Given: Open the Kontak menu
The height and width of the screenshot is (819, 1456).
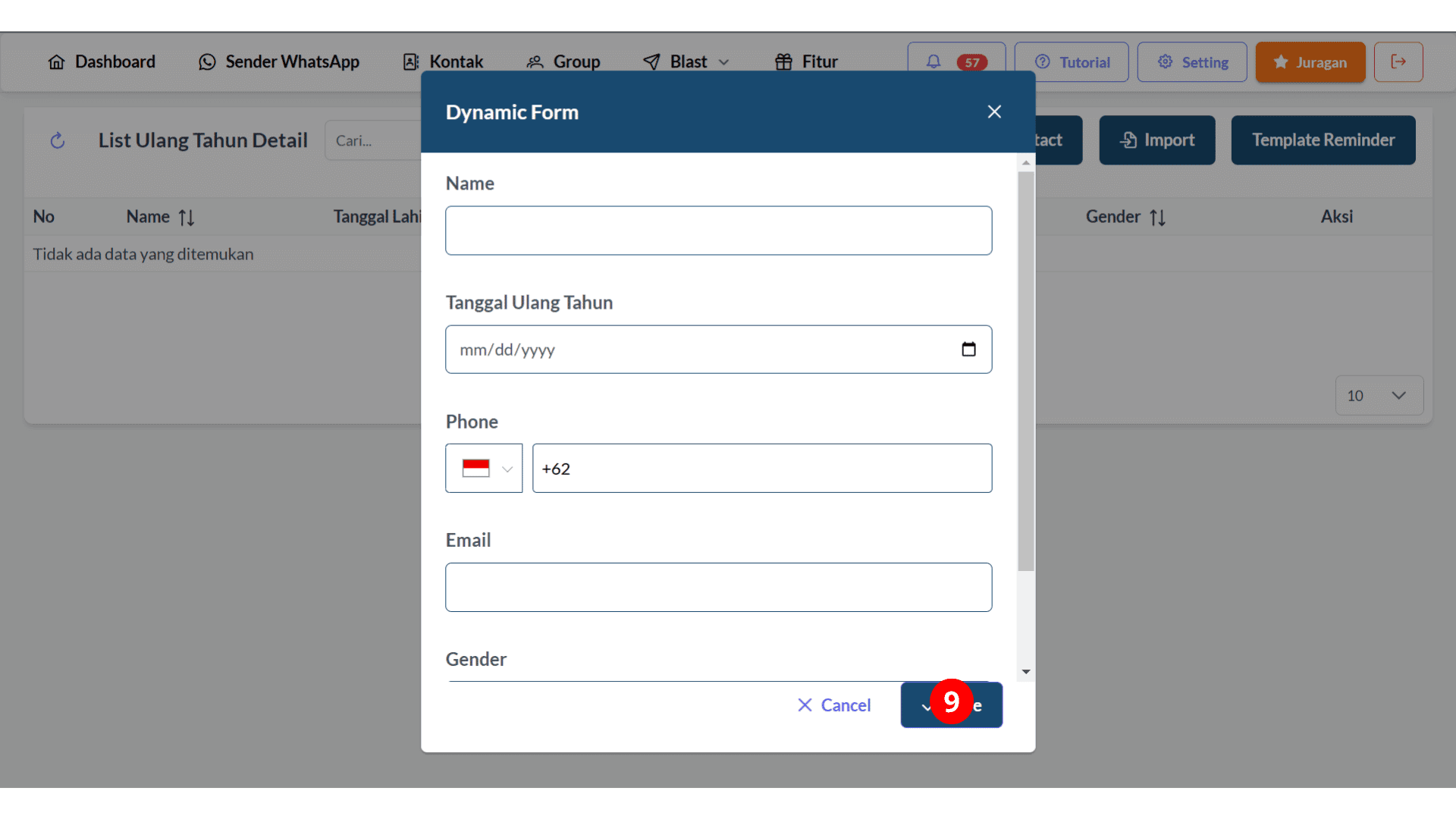Looking at the screenshot, I should pos(443,62).
